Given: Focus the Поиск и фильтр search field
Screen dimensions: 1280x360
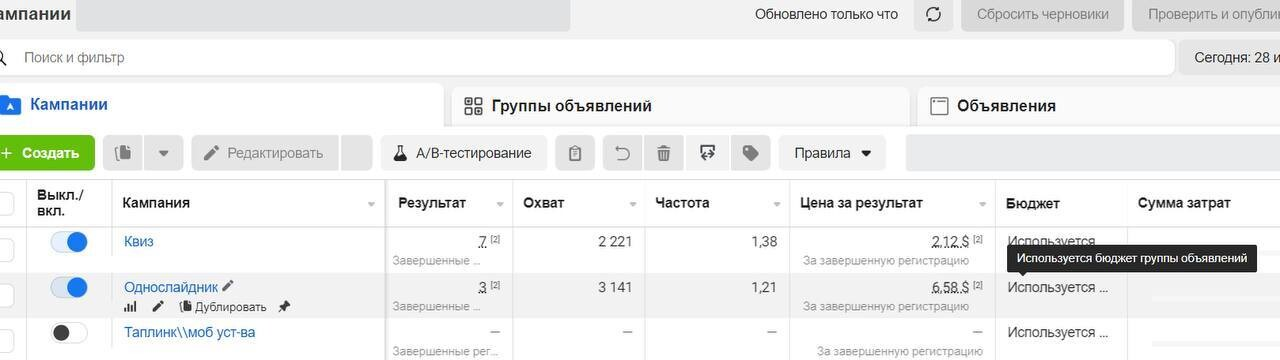Looking at the screenshot, I should [590, 58].
